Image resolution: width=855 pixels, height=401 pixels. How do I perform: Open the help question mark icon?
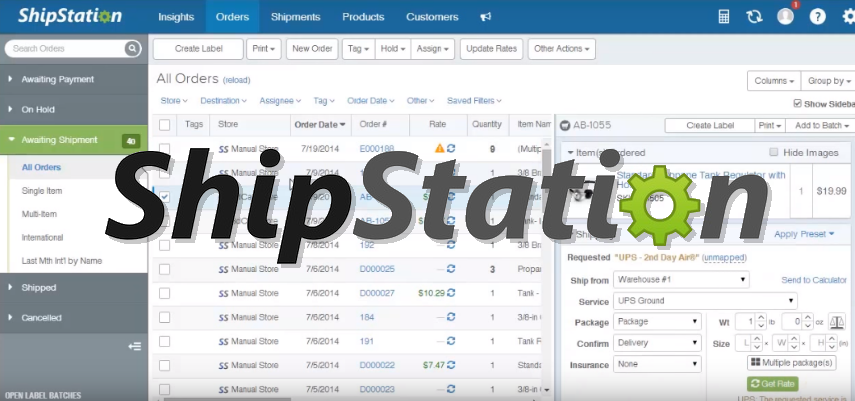click(x=817, y=16)
